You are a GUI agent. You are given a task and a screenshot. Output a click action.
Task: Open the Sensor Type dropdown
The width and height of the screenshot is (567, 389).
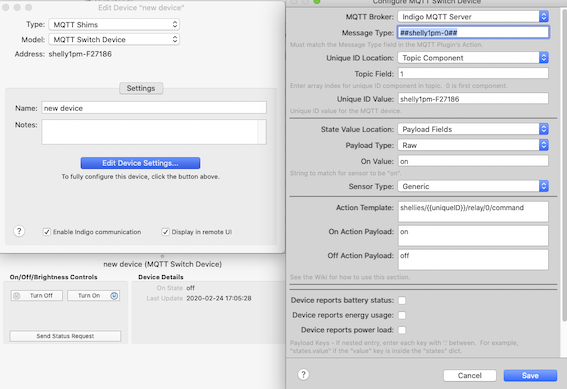tap(473, 187)
